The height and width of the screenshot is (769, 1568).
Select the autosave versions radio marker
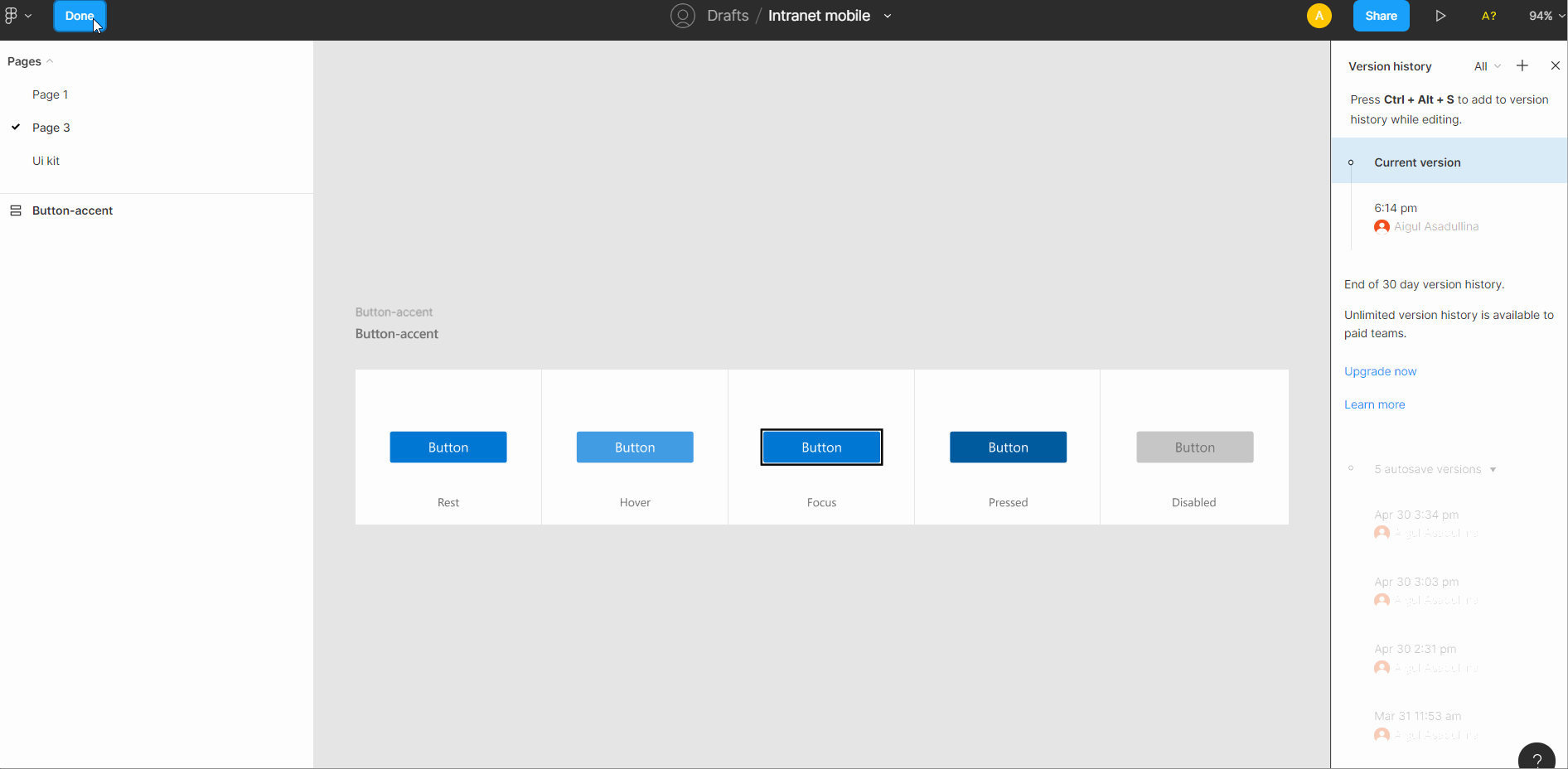pos(1351,468)
